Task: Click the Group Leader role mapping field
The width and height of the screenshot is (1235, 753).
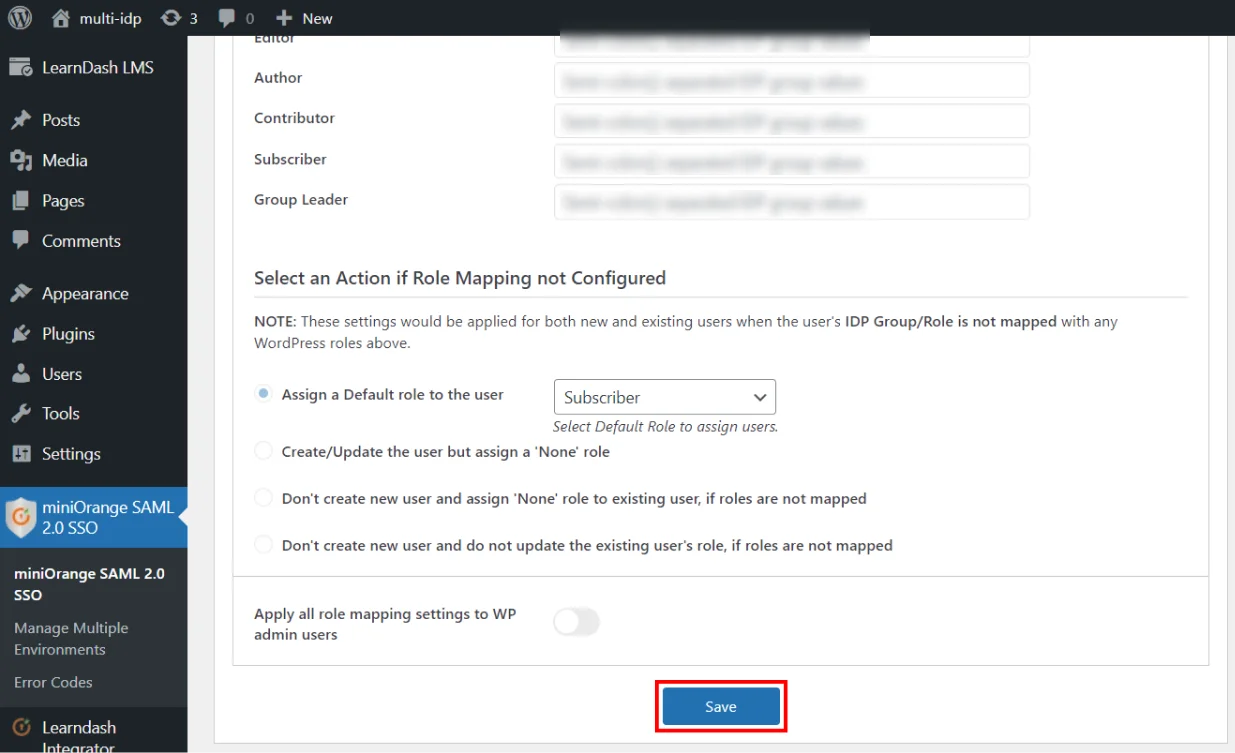Action: point(792,202)
